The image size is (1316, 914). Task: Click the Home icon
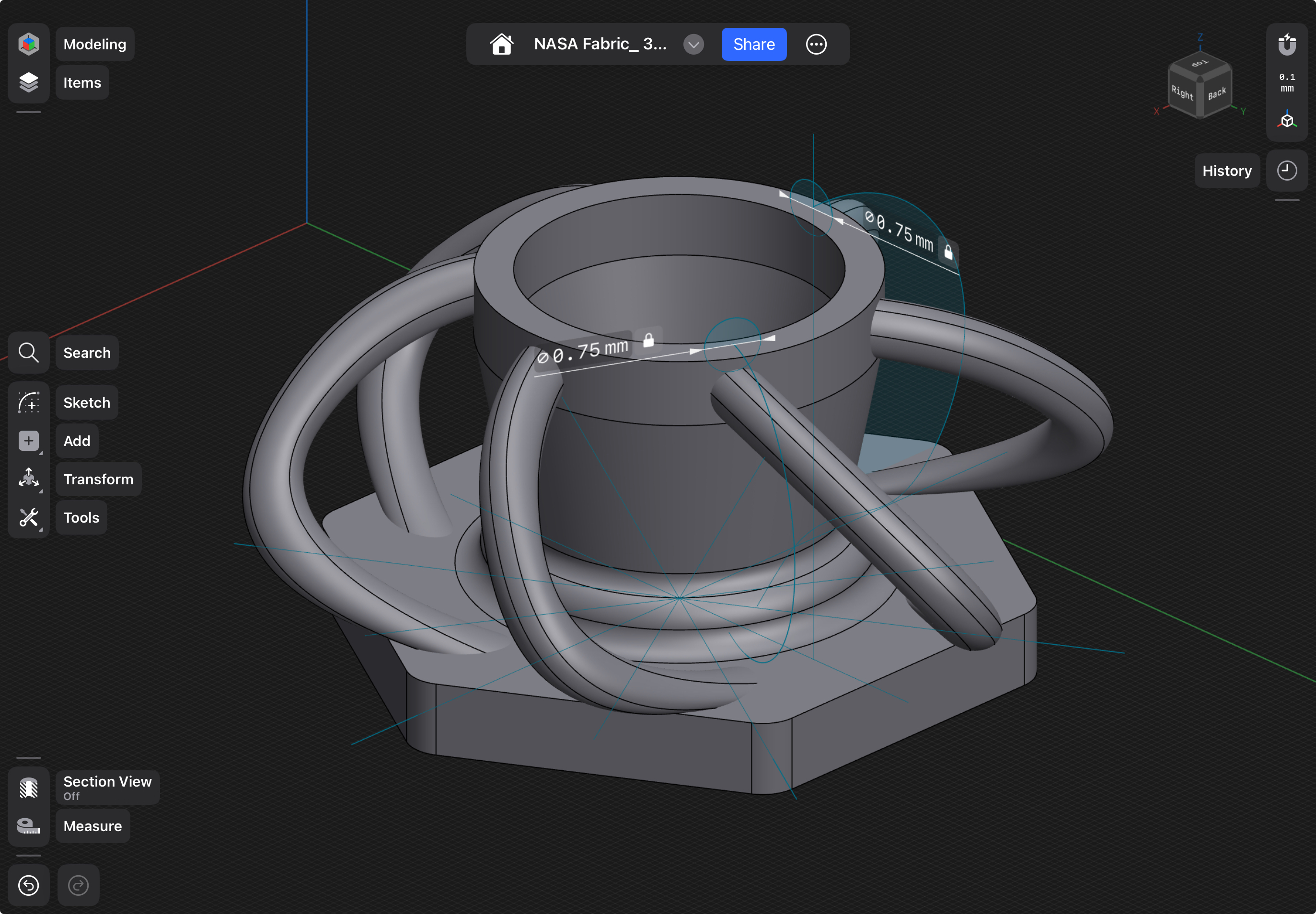[501, 44]
